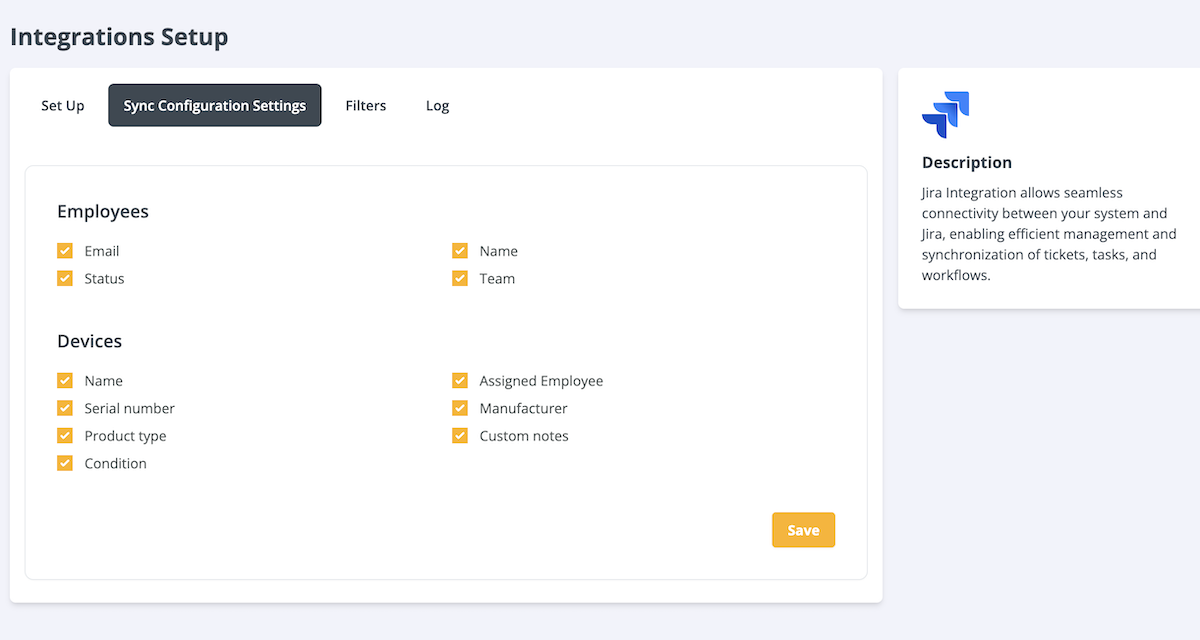Screen dimensions: 1200x640
Task: Toggle the Condition checkbox under Devices
Action: [x=65, y=463]
